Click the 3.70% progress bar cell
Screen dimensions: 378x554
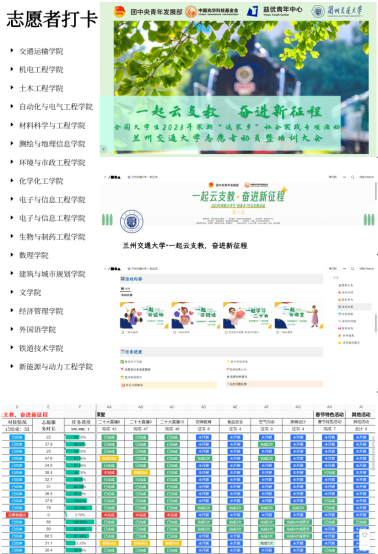tap(80, 515)
